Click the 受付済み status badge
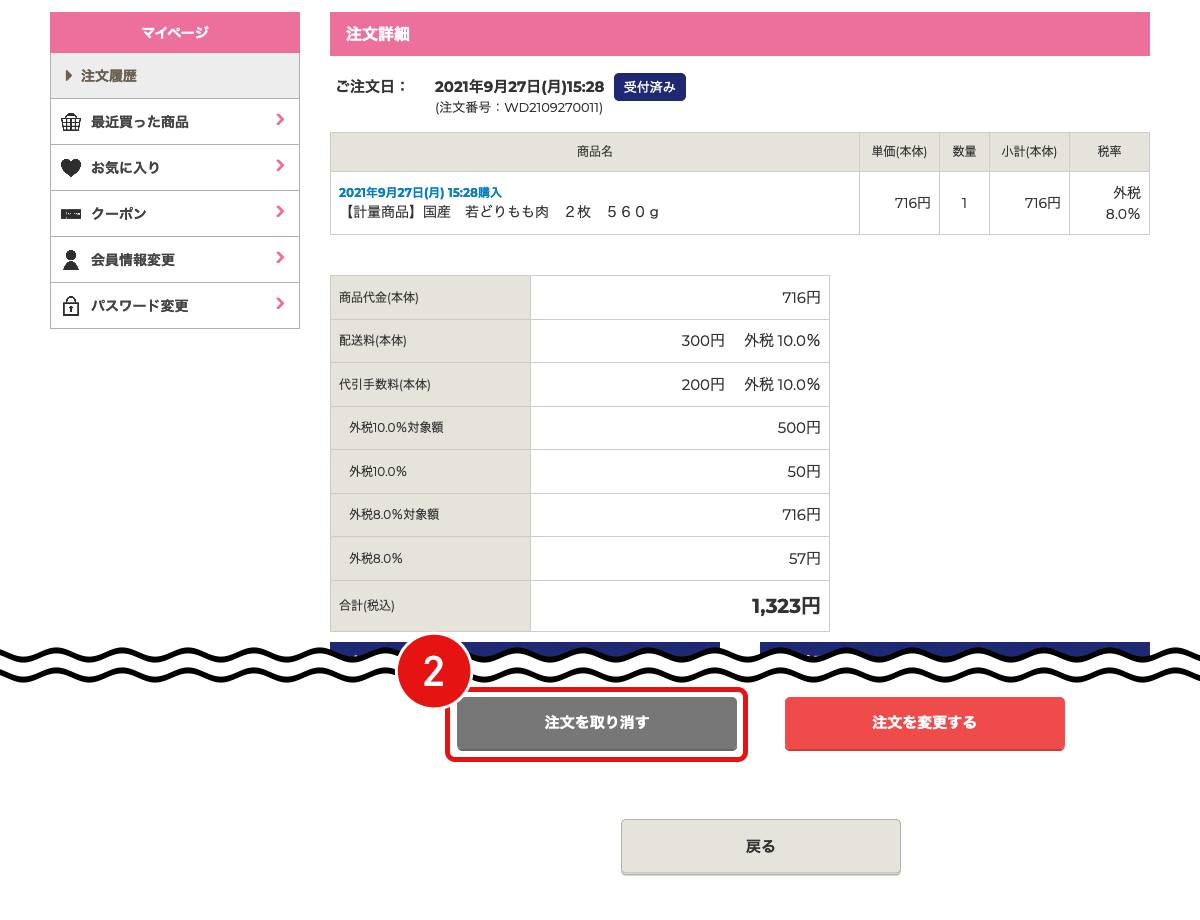The height and width of the screenshot is (920, 1200). tap(649, 87)
